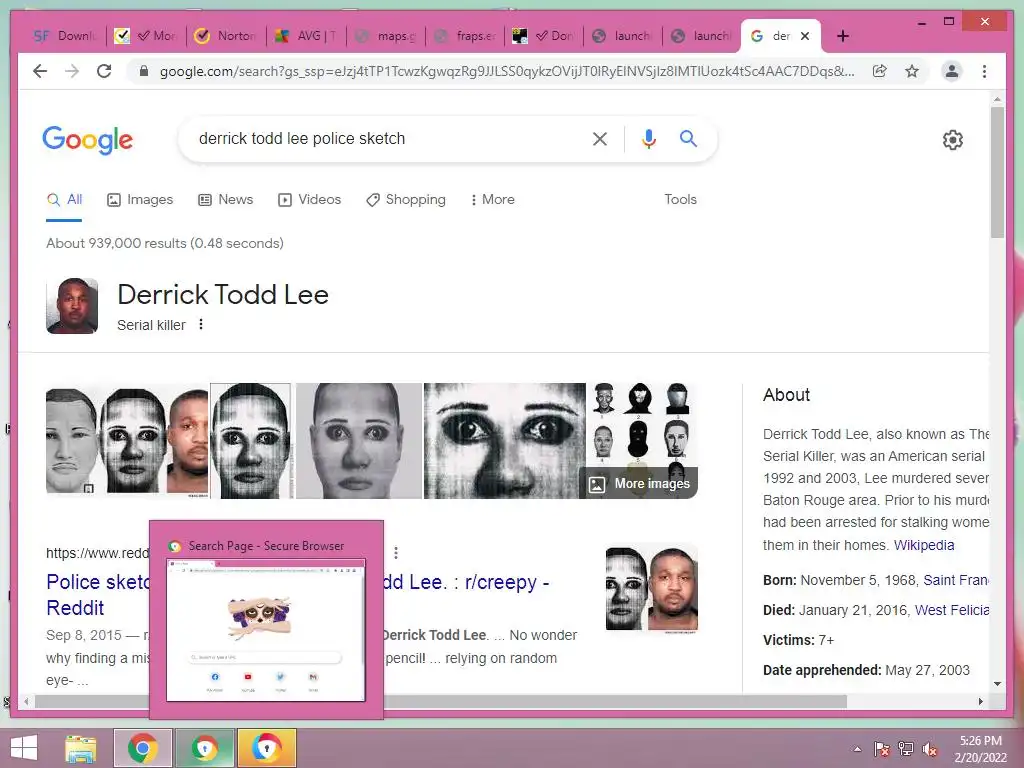Click the vertical scrollbar thumb
Image resolution: width=1024 pixels, height=768 pixels.
click(x=997, y=172)
